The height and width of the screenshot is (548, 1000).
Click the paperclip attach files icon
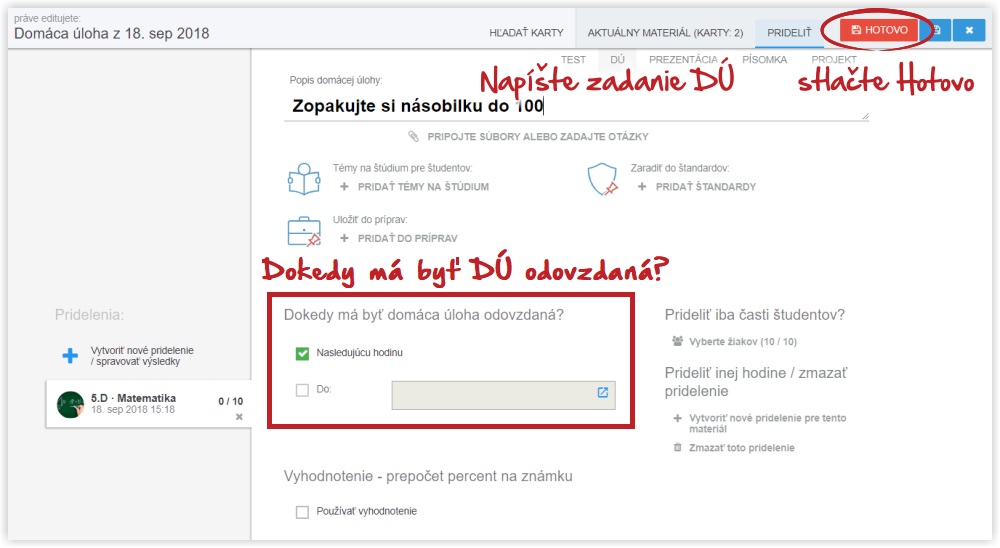tap(413, 137)
